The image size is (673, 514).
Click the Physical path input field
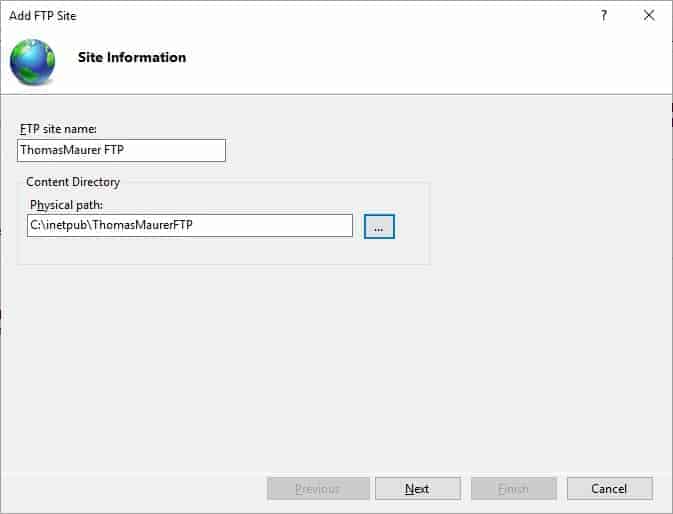[x=190, y=225]
